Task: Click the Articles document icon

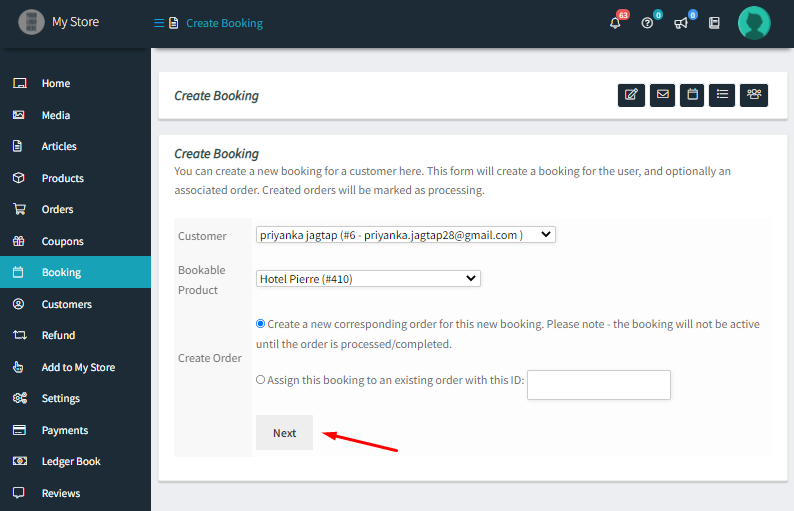Action: 17,146
